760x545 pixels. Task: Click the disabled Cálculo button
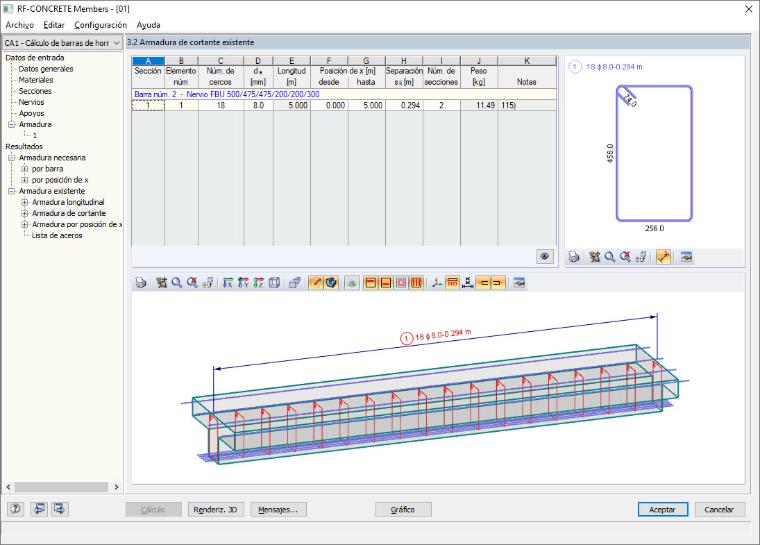tap(153, 510)
